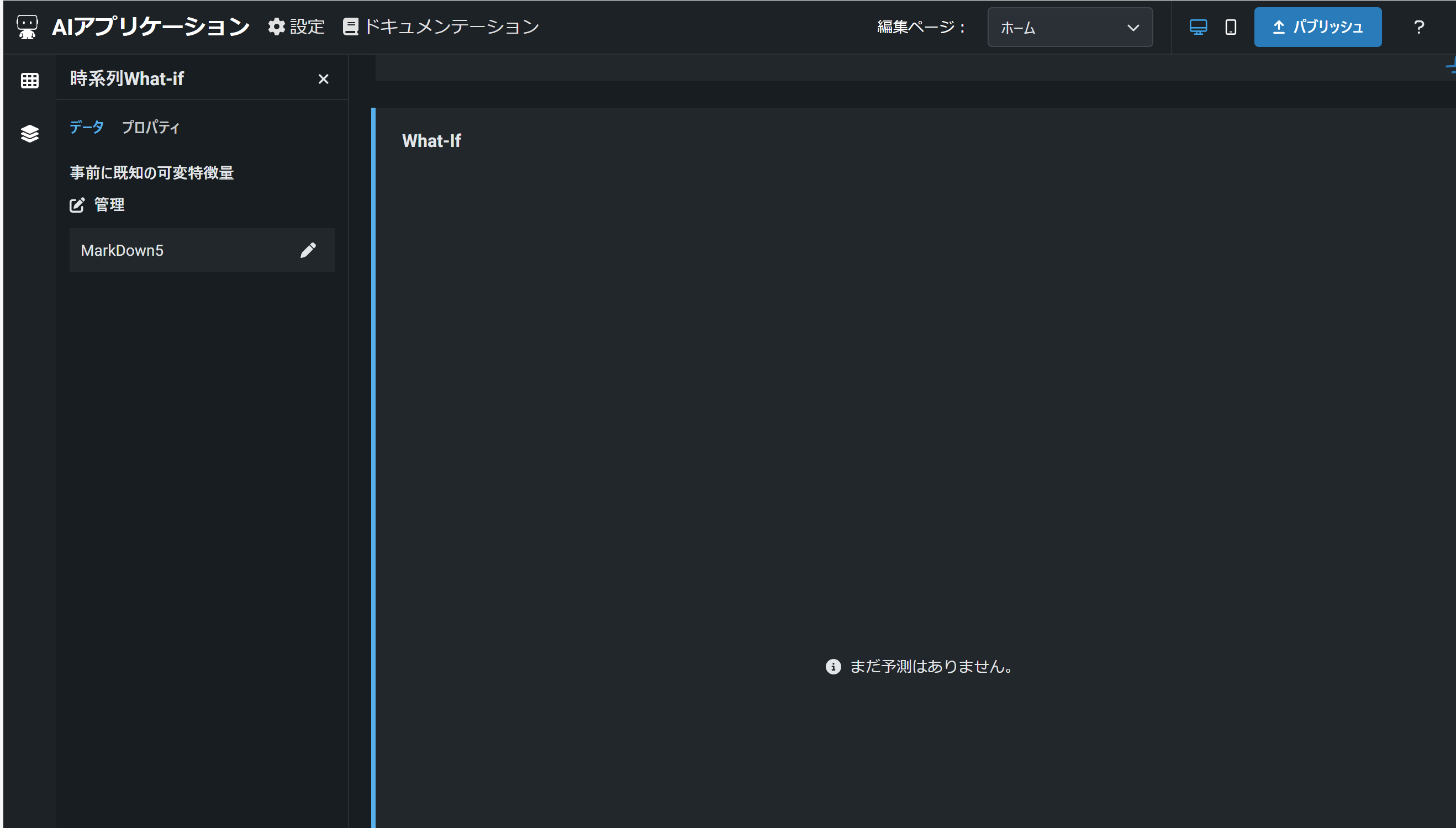The height and width of the screenshot is (828, 1456).
Task: Open the help question mark
Action: click(1418, 27)
